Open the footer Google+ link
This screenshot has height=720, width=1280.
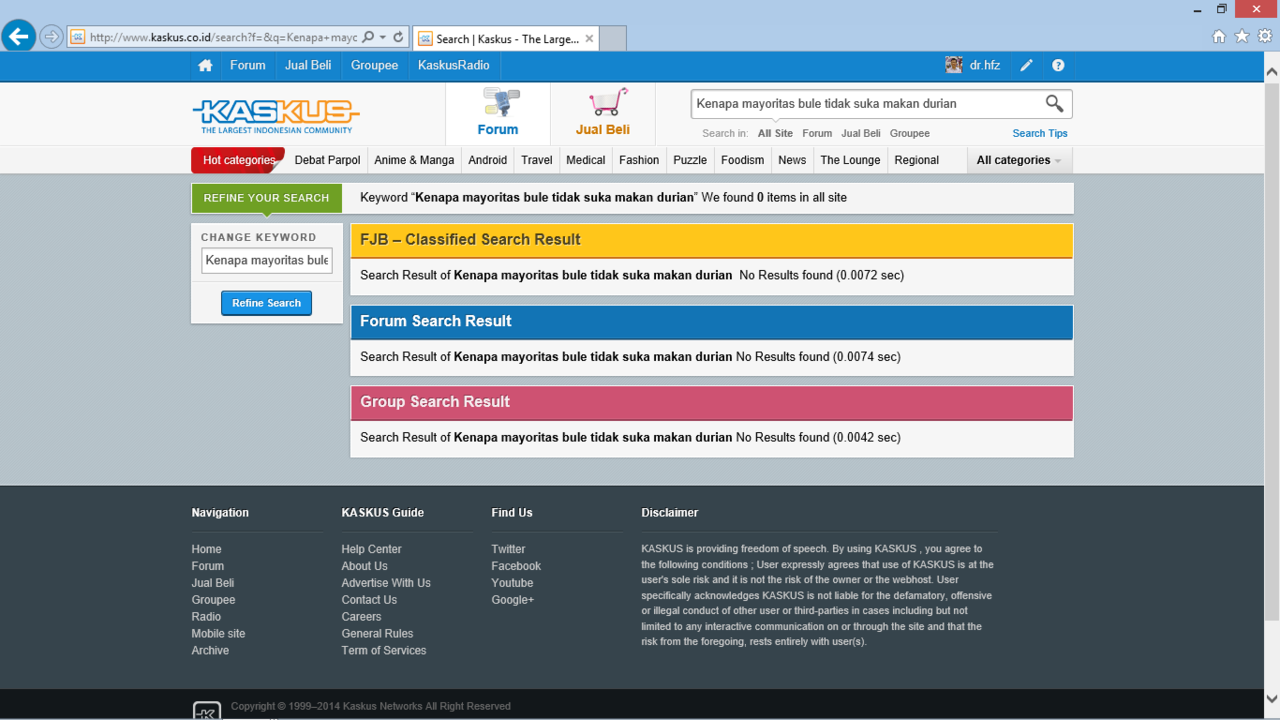tap(513, 600)
